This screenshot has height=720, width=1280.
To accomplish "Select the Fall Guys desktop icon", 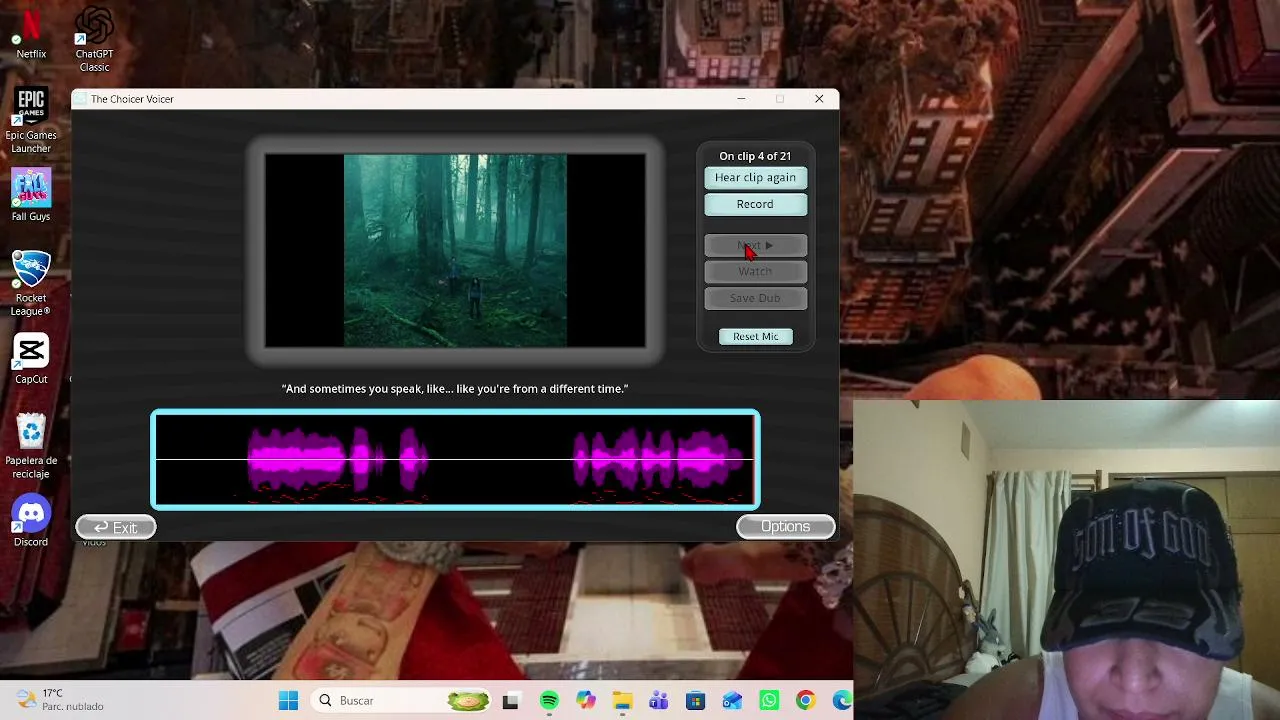I will click(x=31, y=195).
